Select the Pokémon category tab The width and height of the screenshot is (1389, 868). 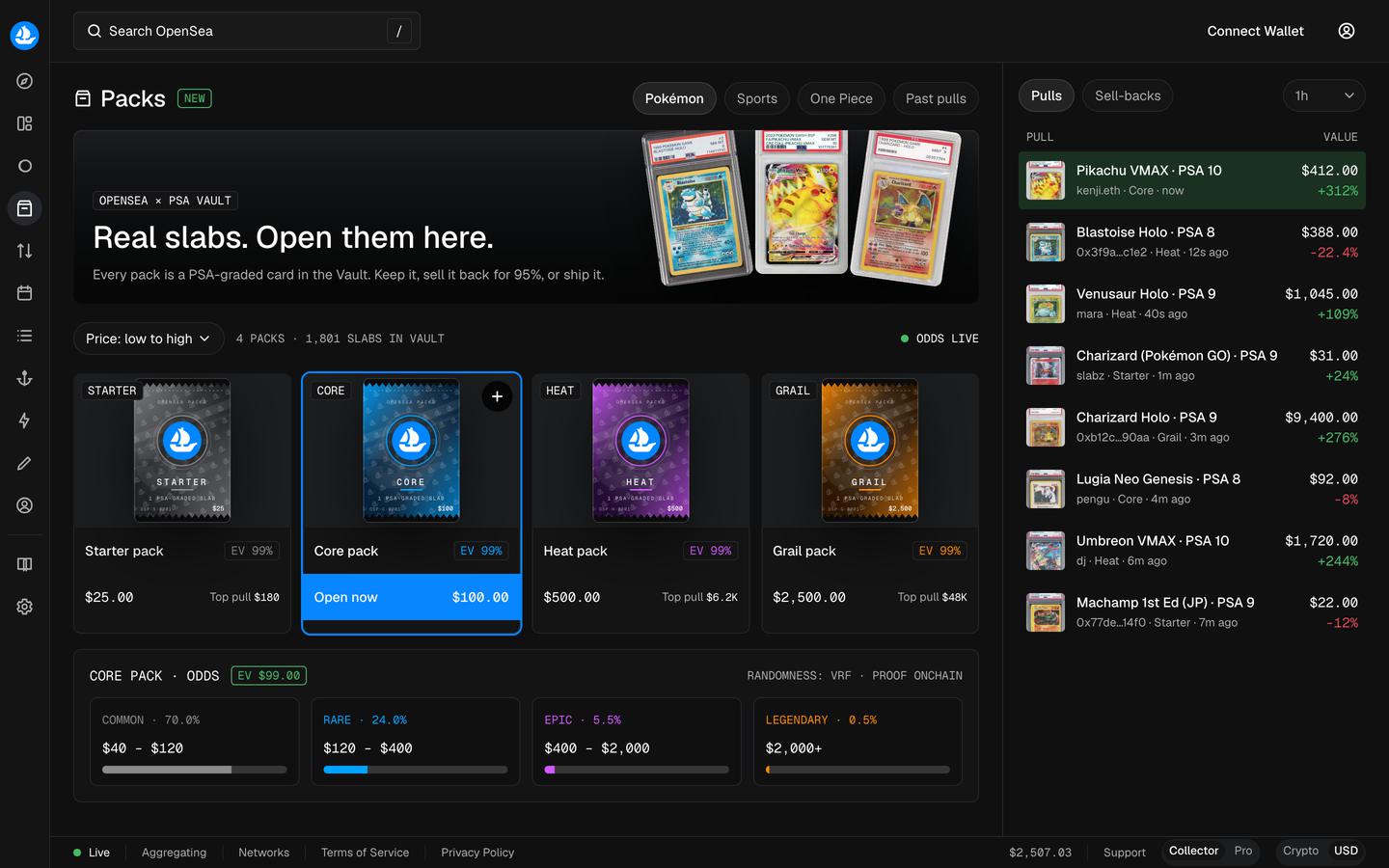coord(674,98)
